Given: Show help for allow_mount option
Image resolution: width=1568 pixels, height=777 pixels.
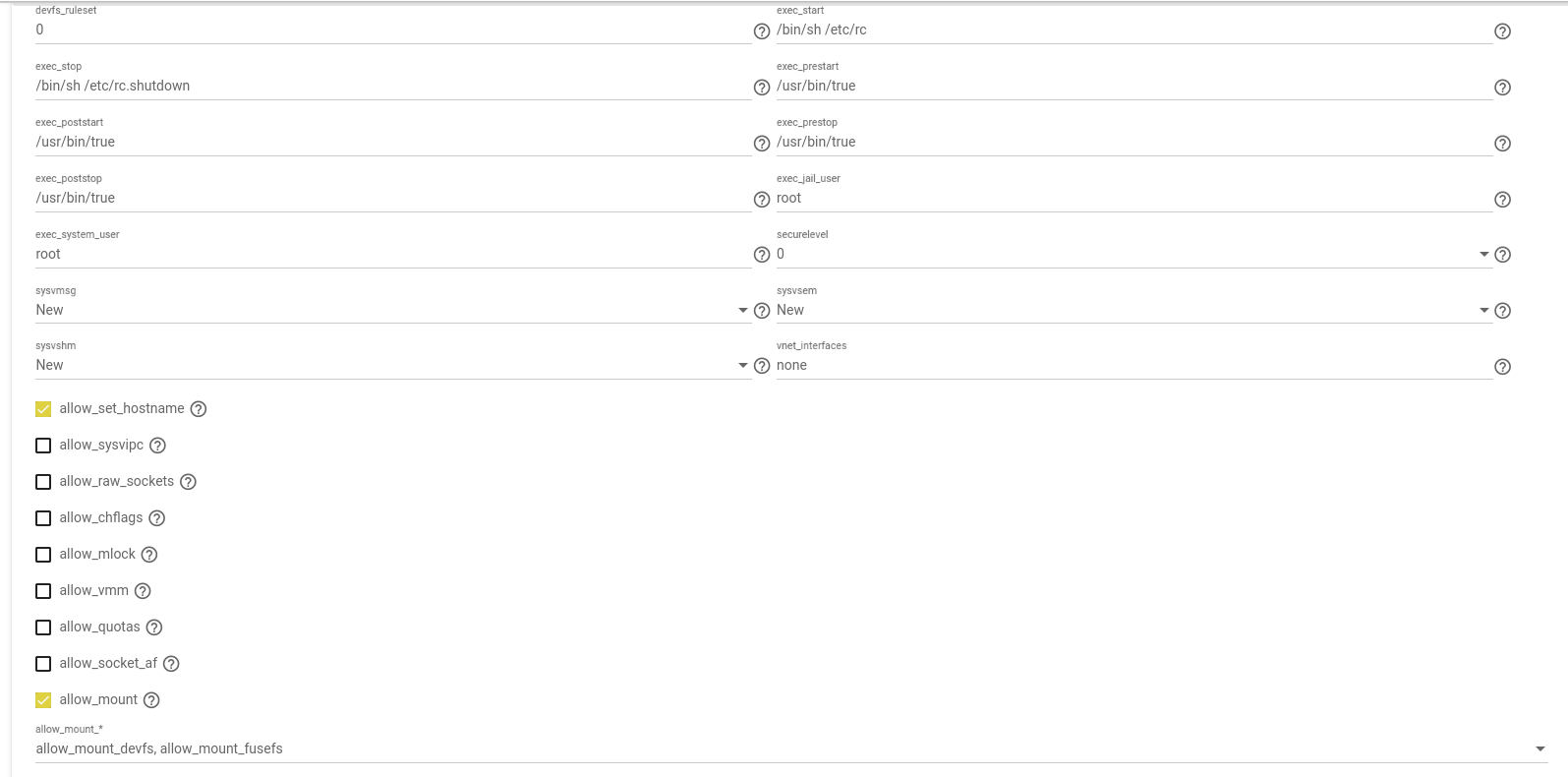Looking at the screenshot, I should [151, 700].
